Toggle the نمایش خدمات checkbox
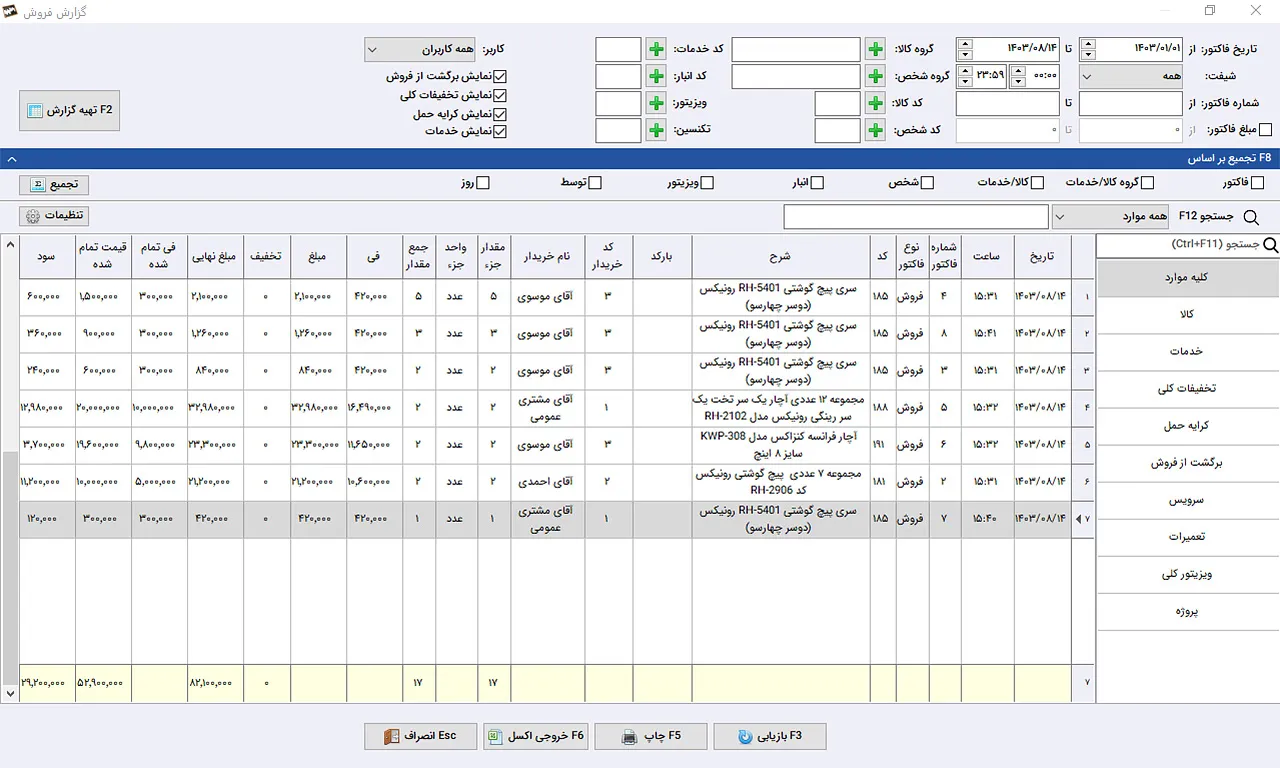The height and width of the screenshot is (768, 1280). pos(501,131)
